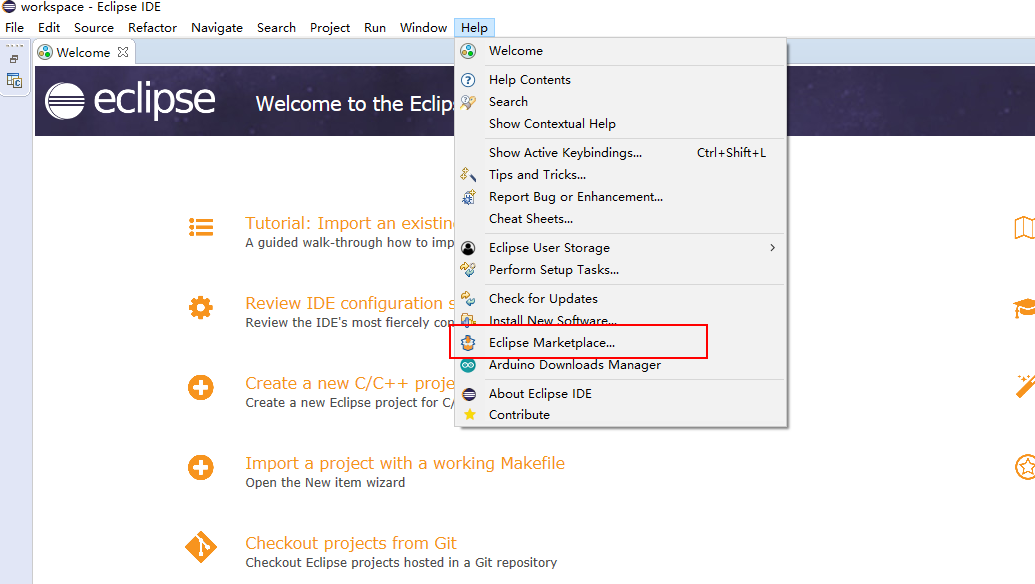Click the orange list icon beside Tutorial
The height and width of the screenshot is (584, 1035).
[x=201, y=227]
